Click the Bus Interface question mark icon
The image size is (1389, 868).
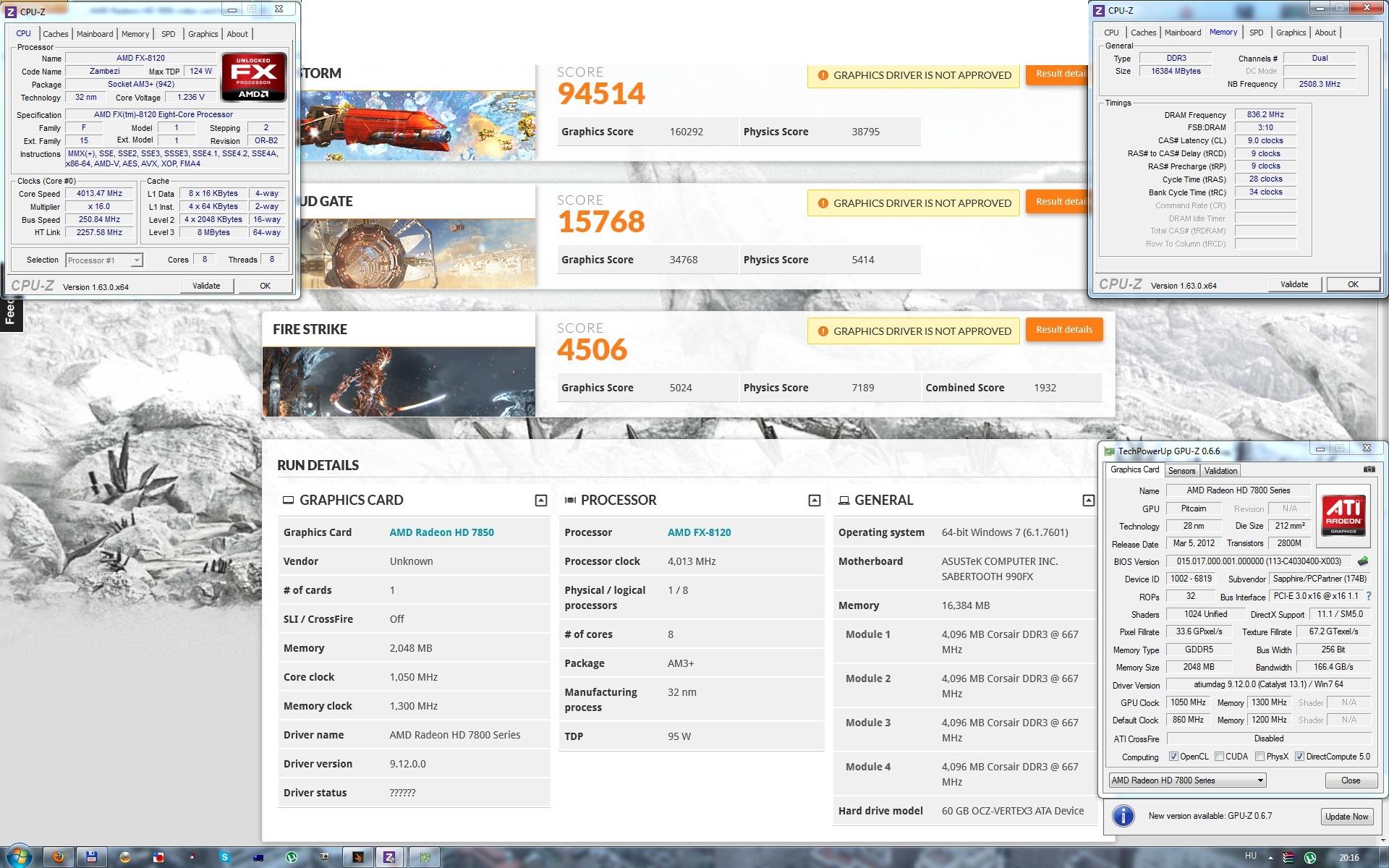click(1368, 596)
